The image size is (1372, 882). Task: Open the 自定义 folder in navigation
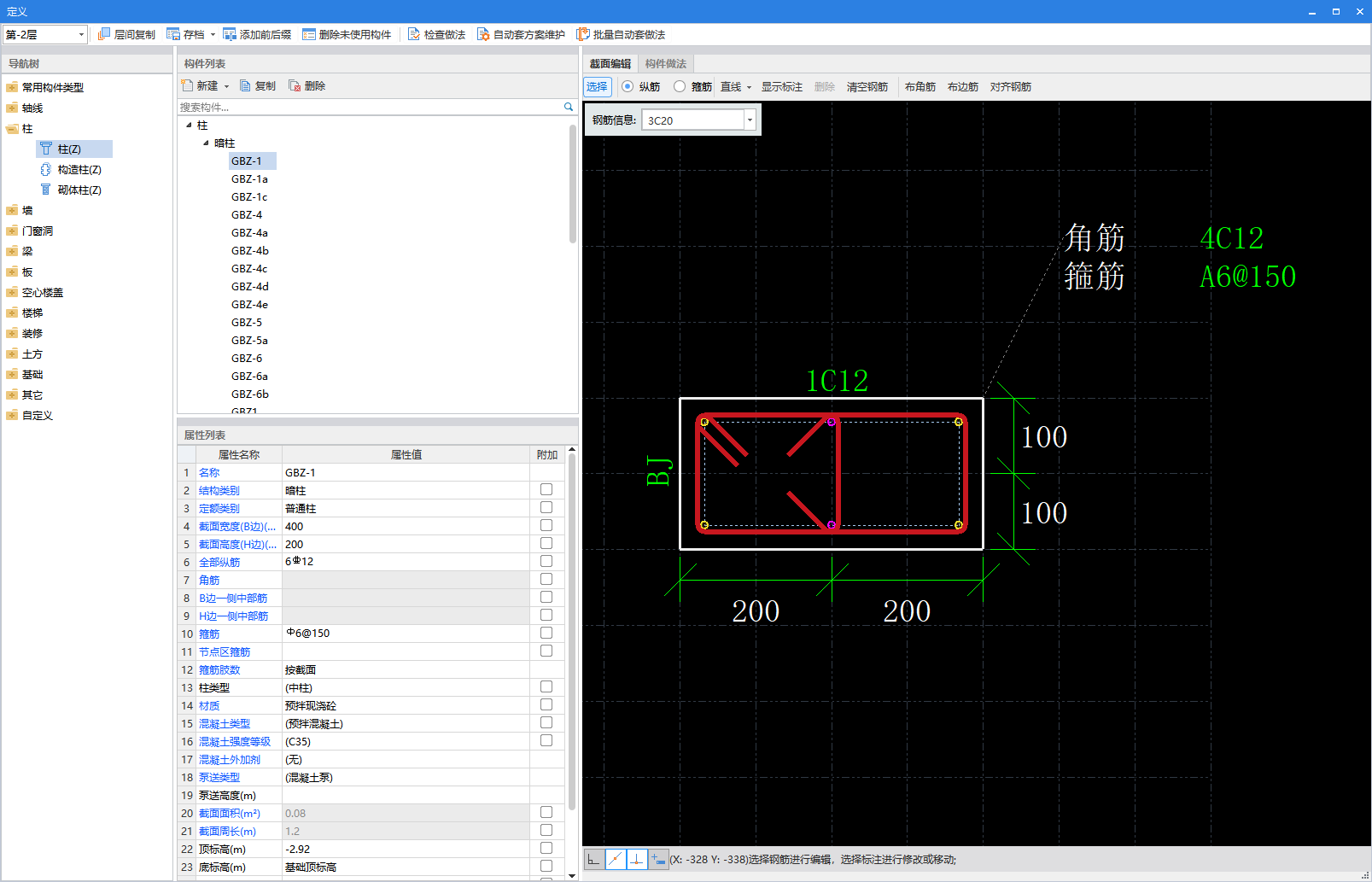(12, 415)
